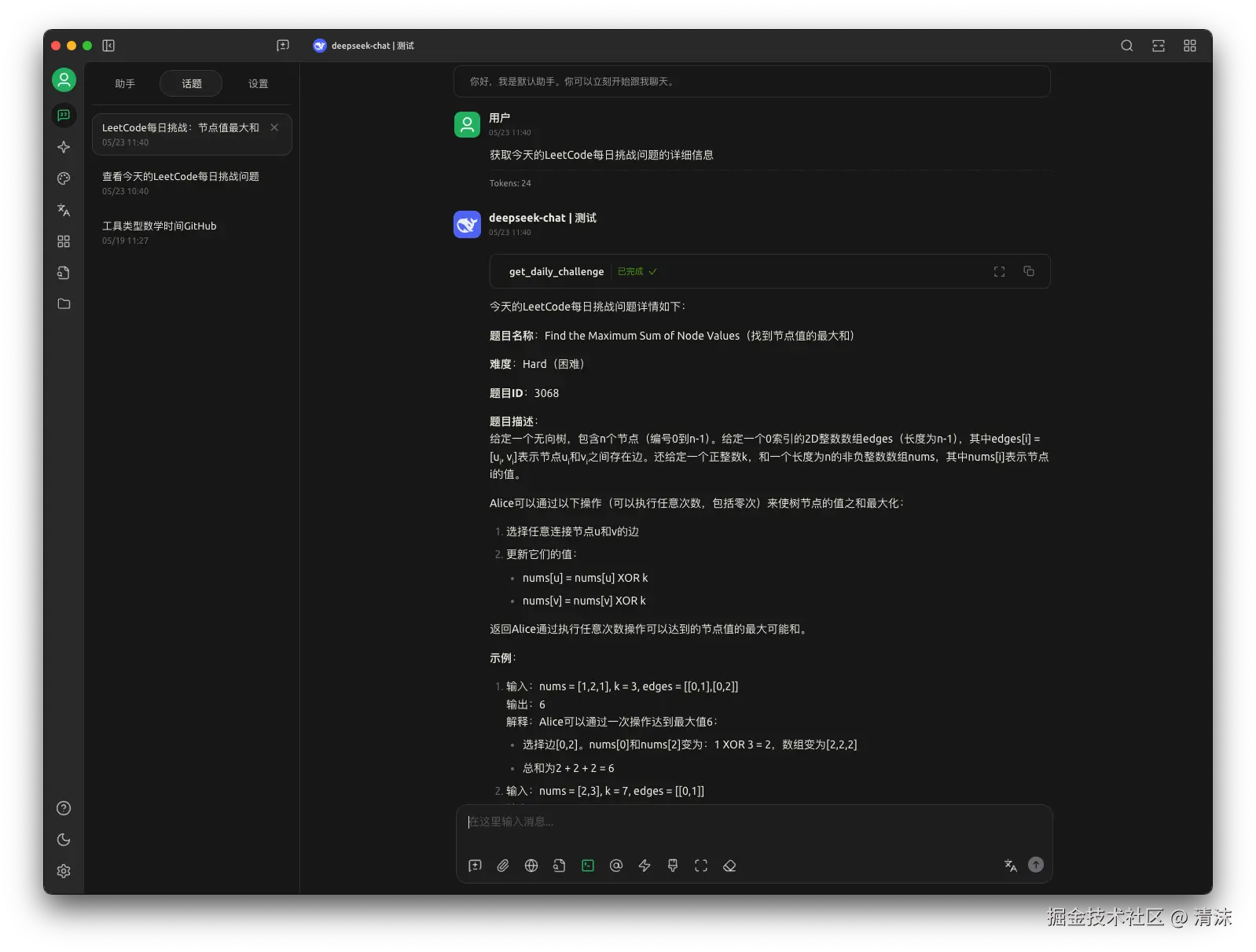The width and height of the screenshot is (1256, 952).
Task: Clear context with the eraser icon
Action: pos(729,866)
